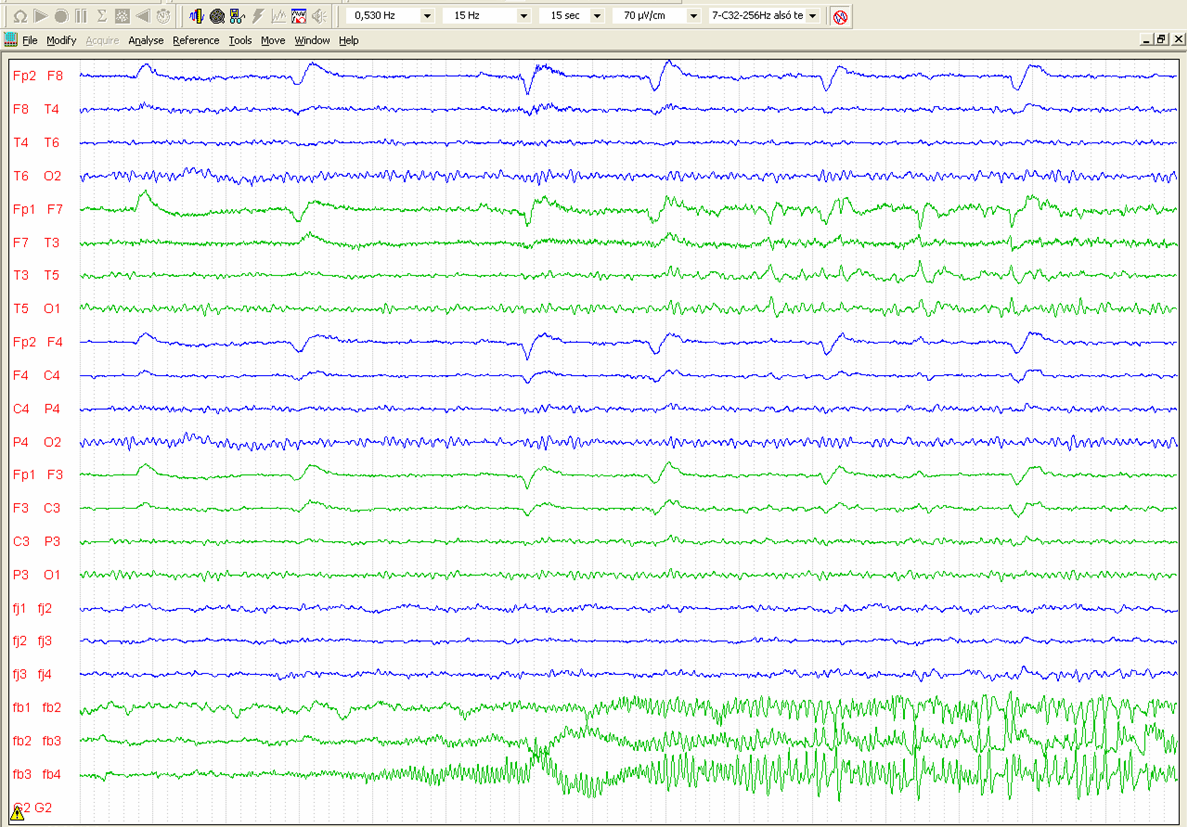This screenshot has width=1187, height=827.
Task: Click the Omega impedance toolbar icon
Action: coord(20,16)
